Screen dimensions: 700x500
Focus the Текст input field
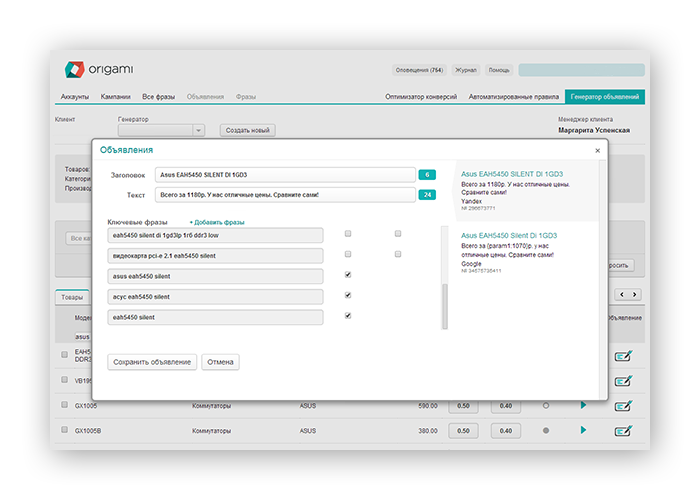285,195
